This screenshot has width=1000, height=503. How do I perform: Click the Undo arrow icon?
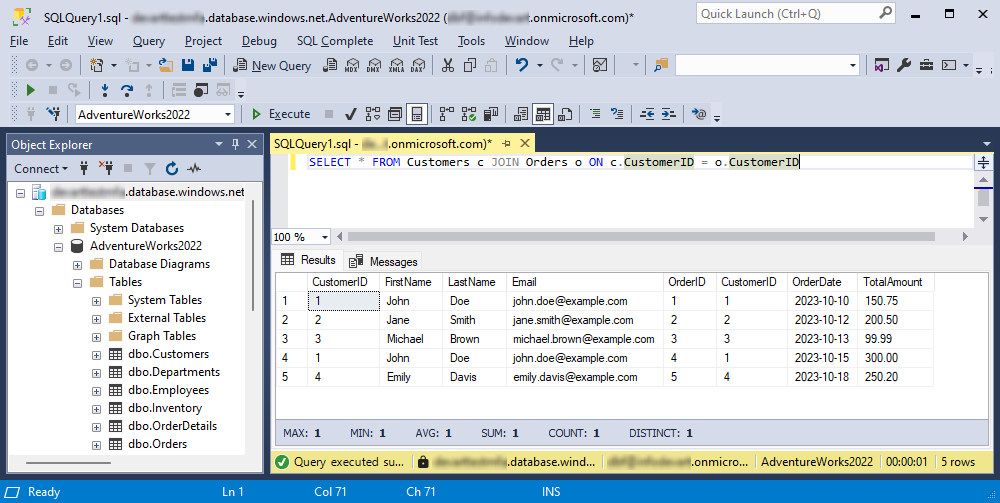tap(522, 65)
